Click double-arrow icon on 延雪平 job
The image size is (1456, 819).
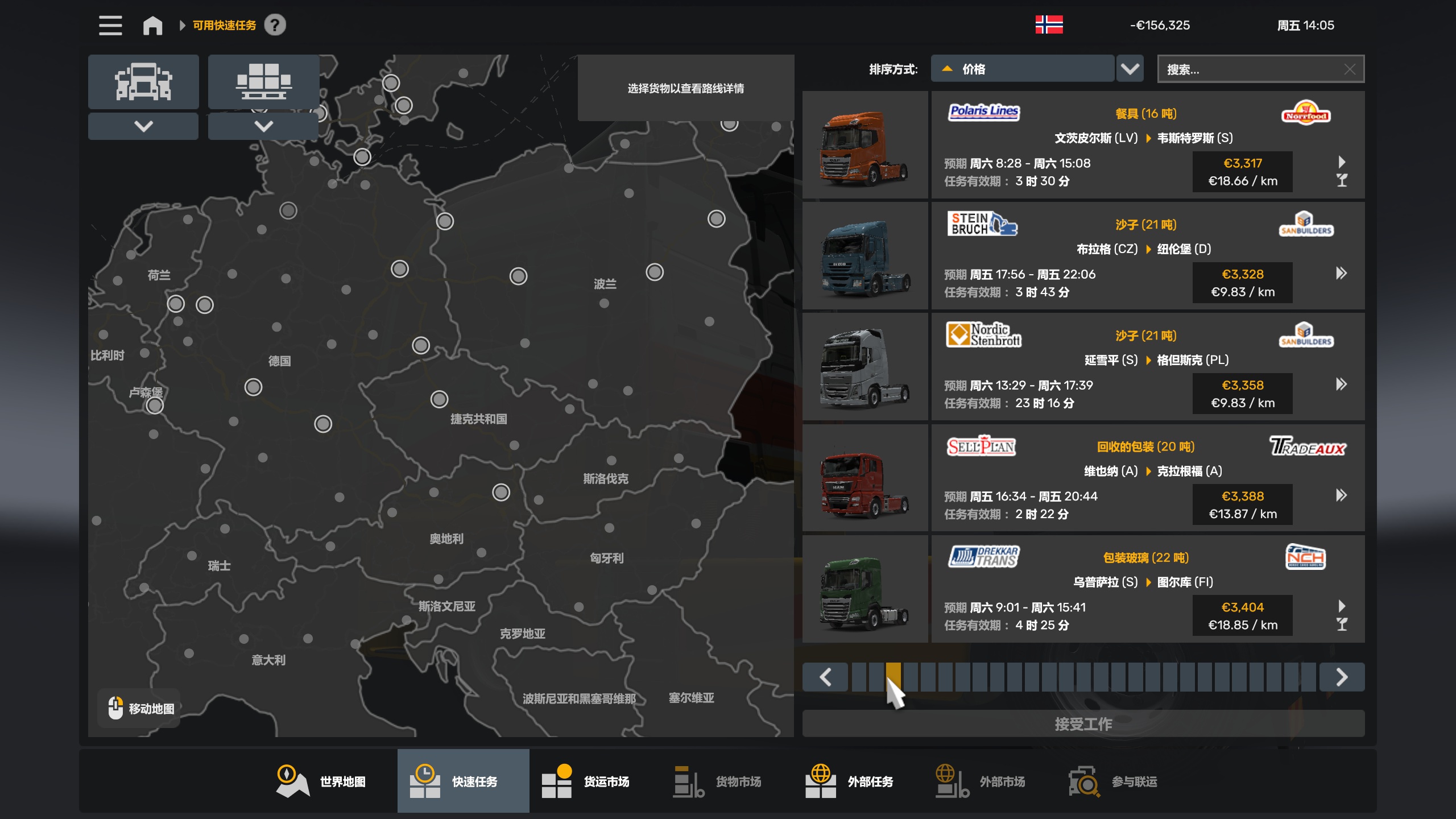tap(1342, 384)
